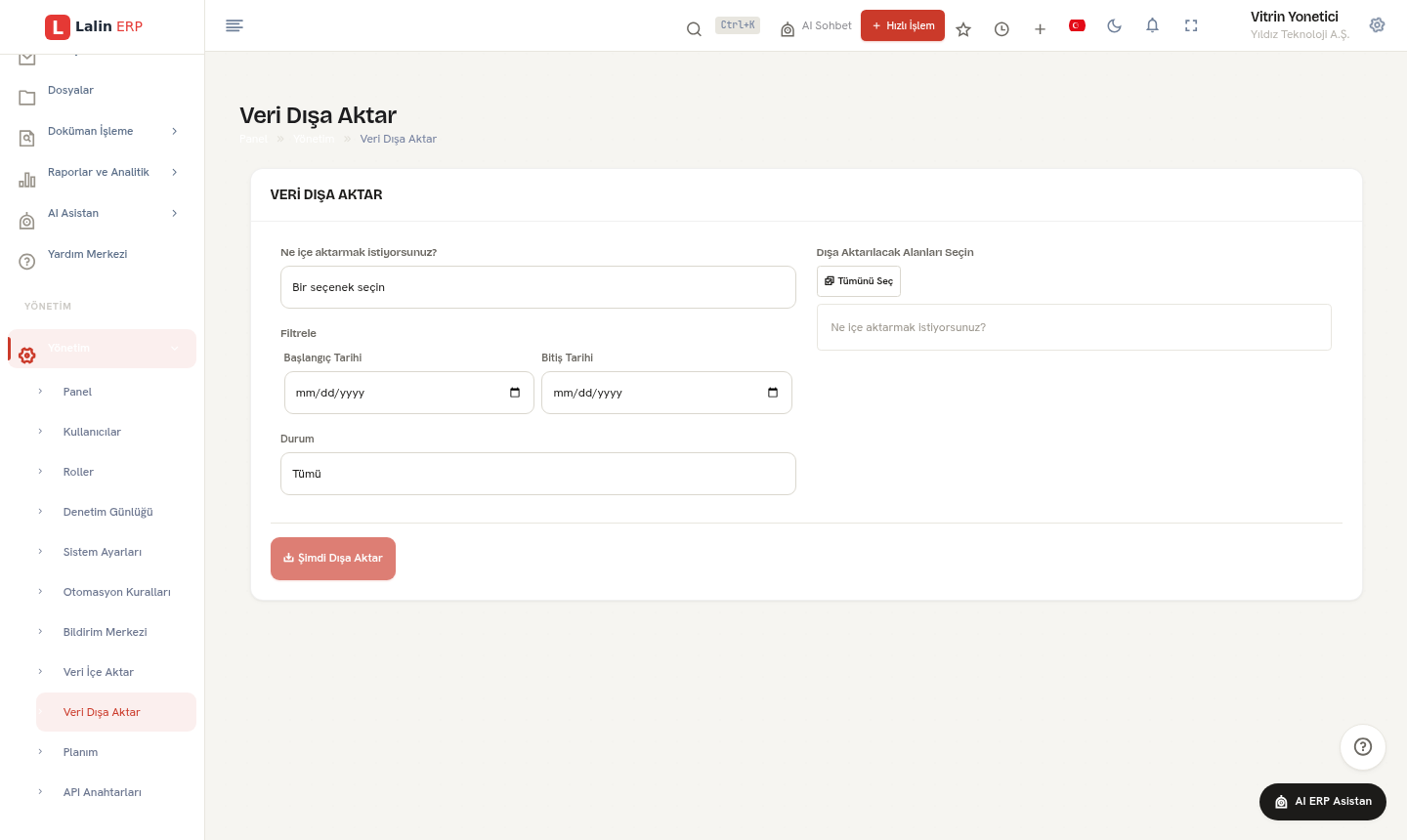
Task: Click the Yönetim gear icon
Action: pyautogui.click(x=27, y=355)
